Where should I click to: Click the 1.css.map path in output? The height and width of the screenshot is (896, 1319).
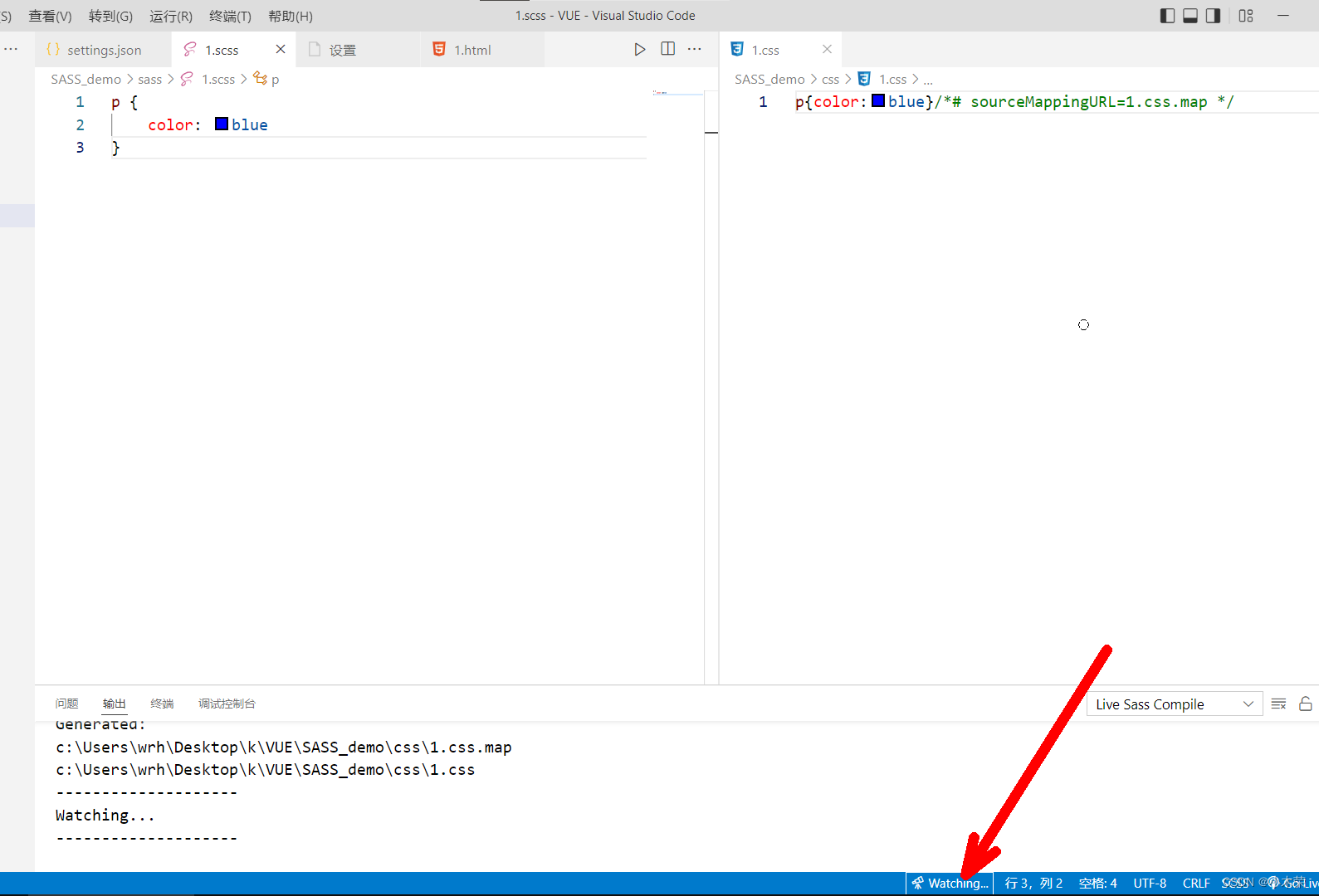283,747
